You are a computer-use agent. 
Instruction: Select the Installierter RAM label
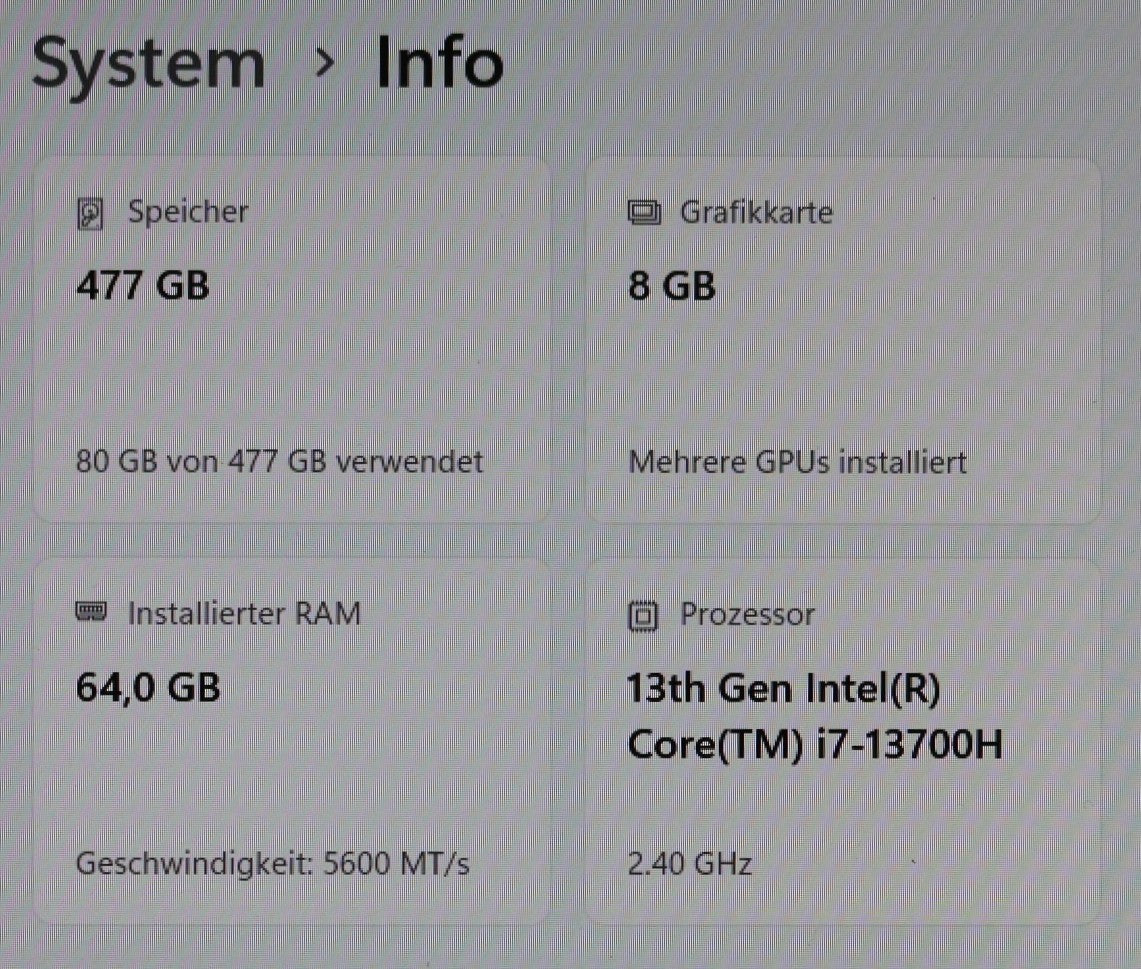coord(243,613)
